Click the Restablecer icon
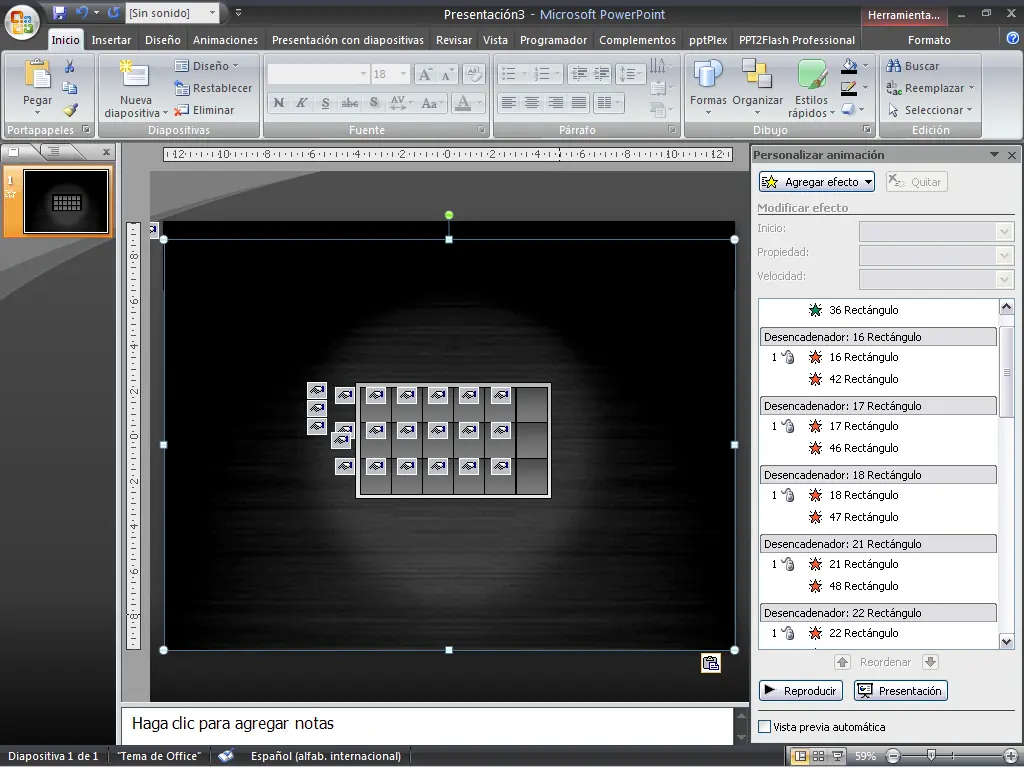 (x=181, y=88)
